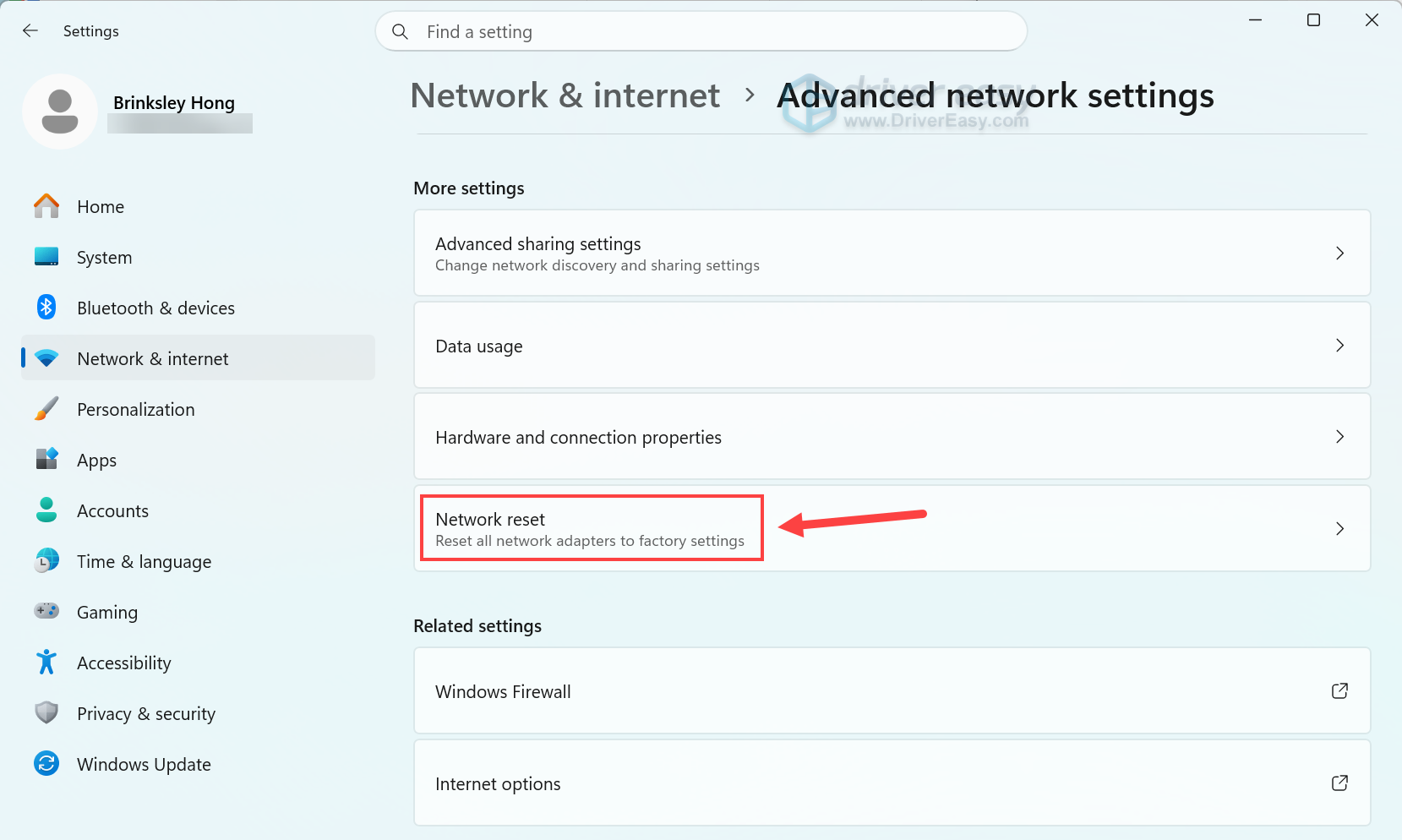The image size is (1402, 840).
Task: Open Personalization settings page
Action: tap(198, 409)
